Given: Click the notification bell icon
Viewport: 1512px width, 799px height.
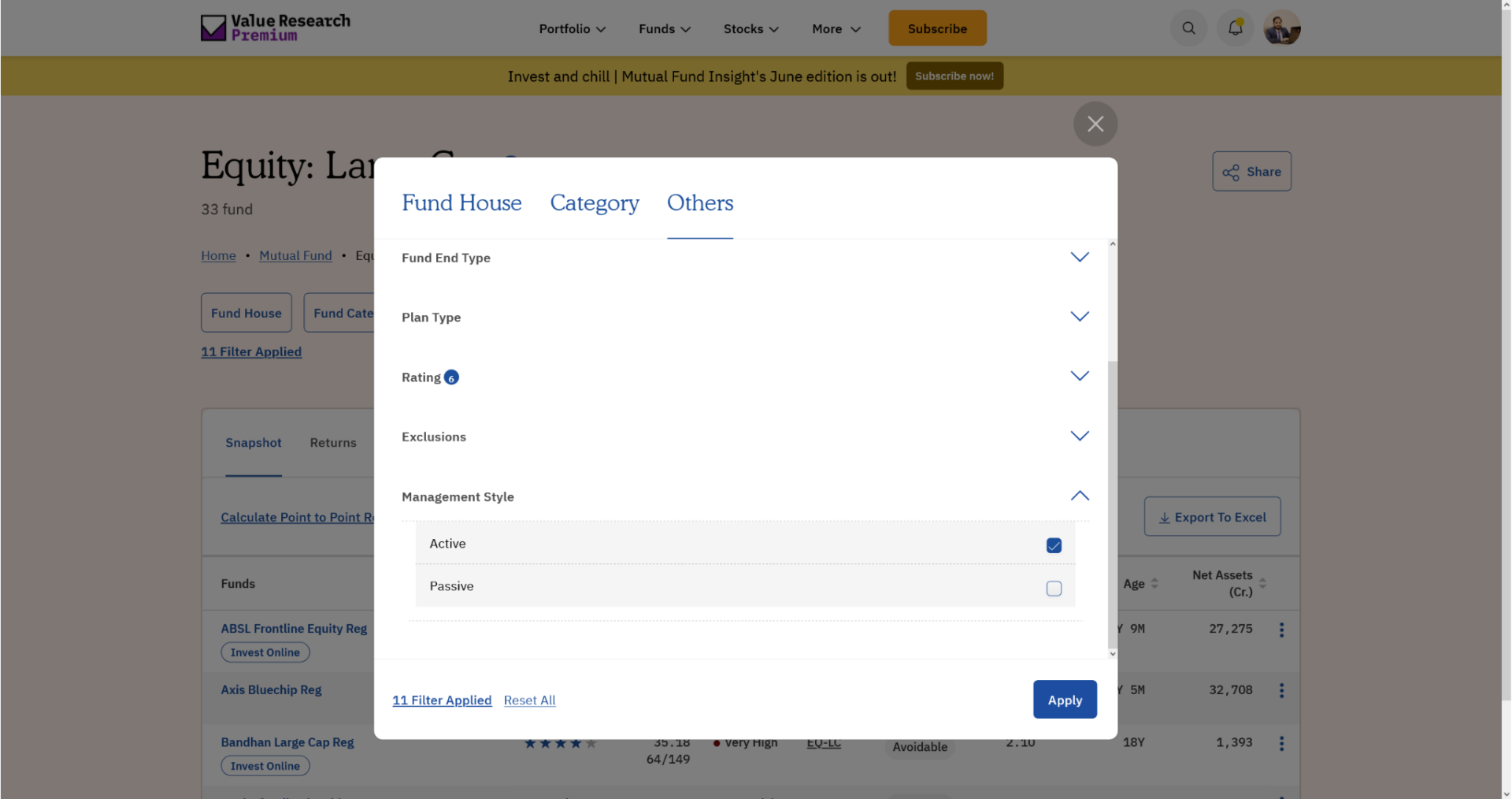Looking at the screenshot, I should coord(1234,28).
